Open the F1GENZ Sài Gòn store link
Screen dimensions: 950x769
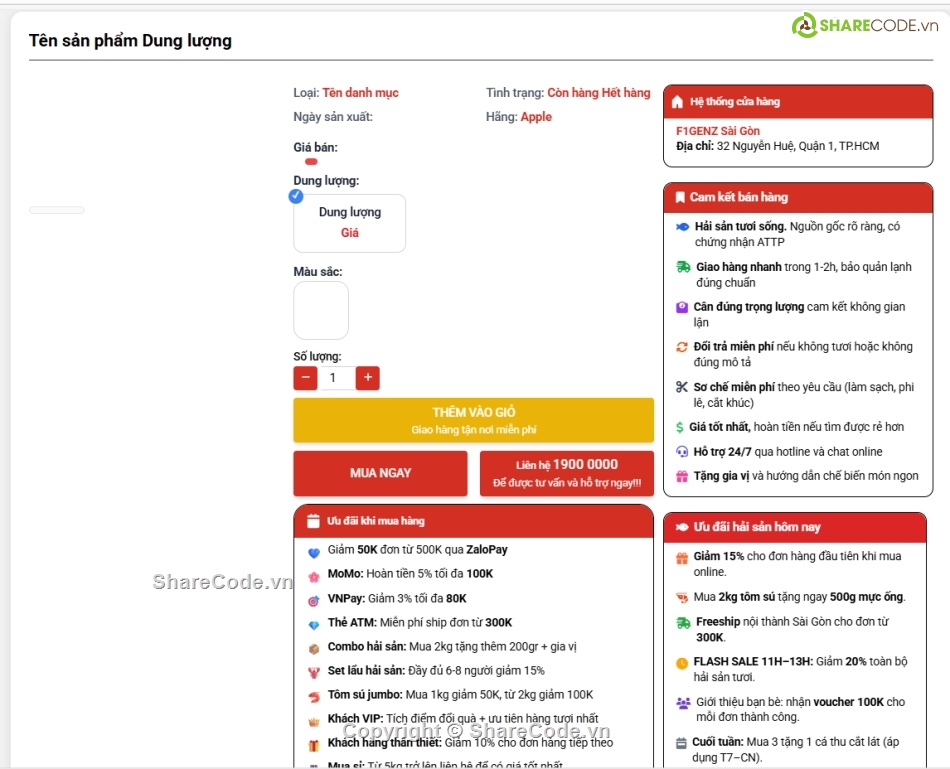point(717,131)
